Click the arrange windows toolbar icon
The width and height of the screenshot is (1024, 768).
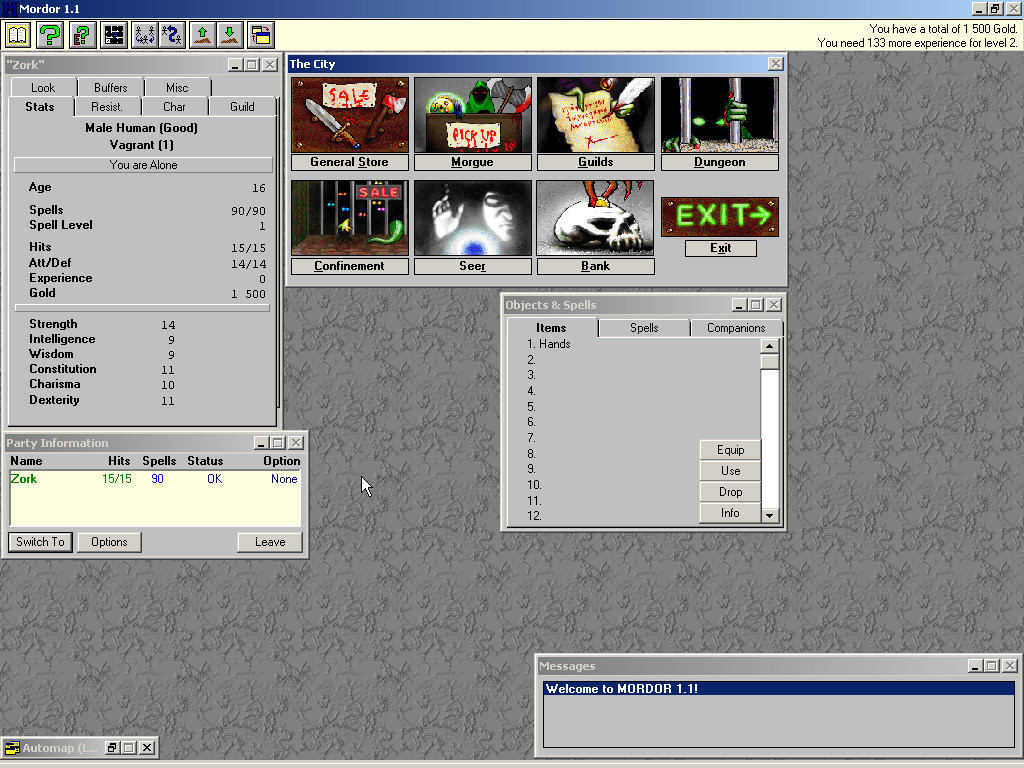[x=261, y=35]
